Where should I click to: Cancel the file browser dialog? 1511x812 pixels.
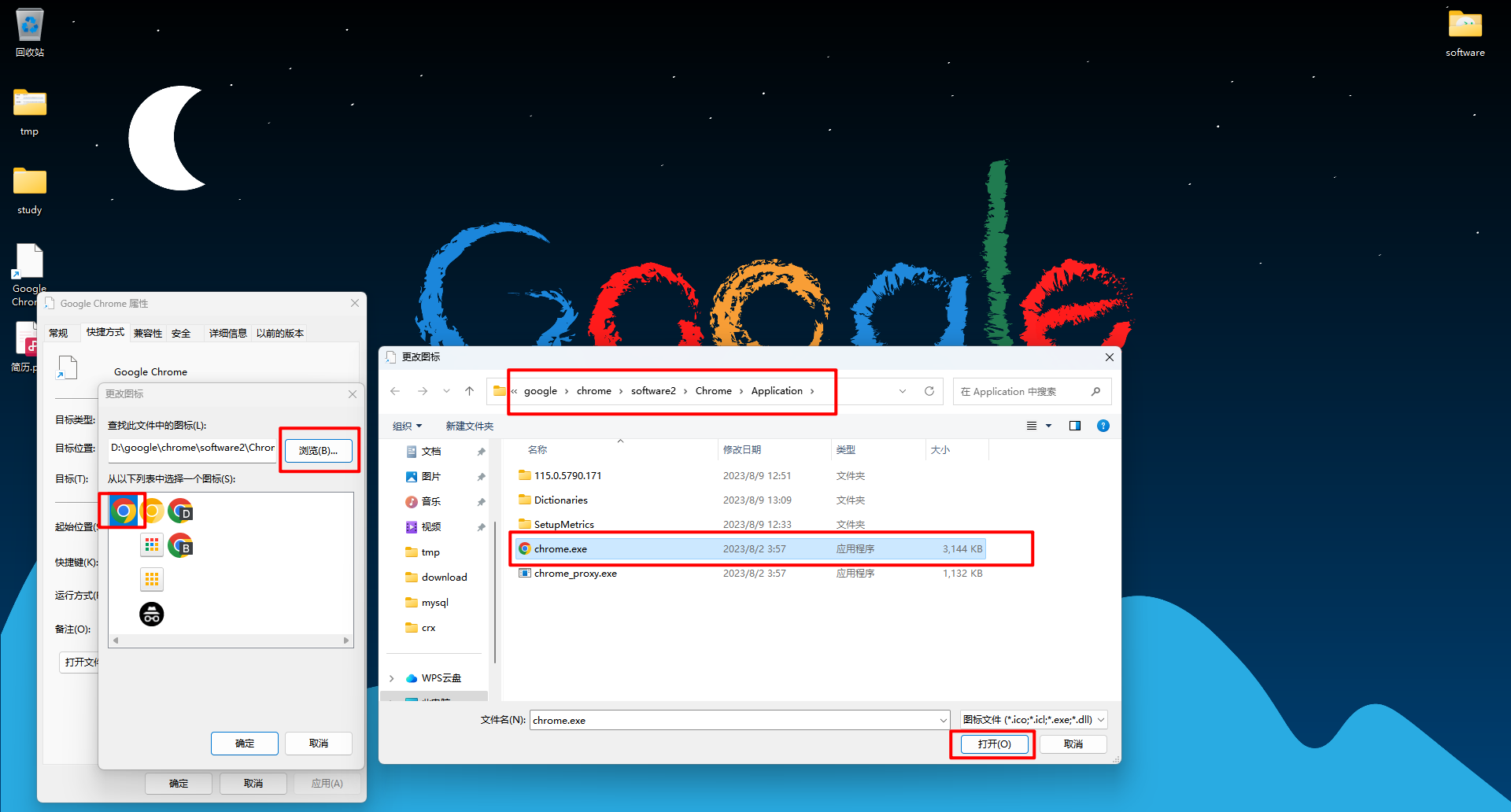pyautogui.click(x=1073, y=744)
